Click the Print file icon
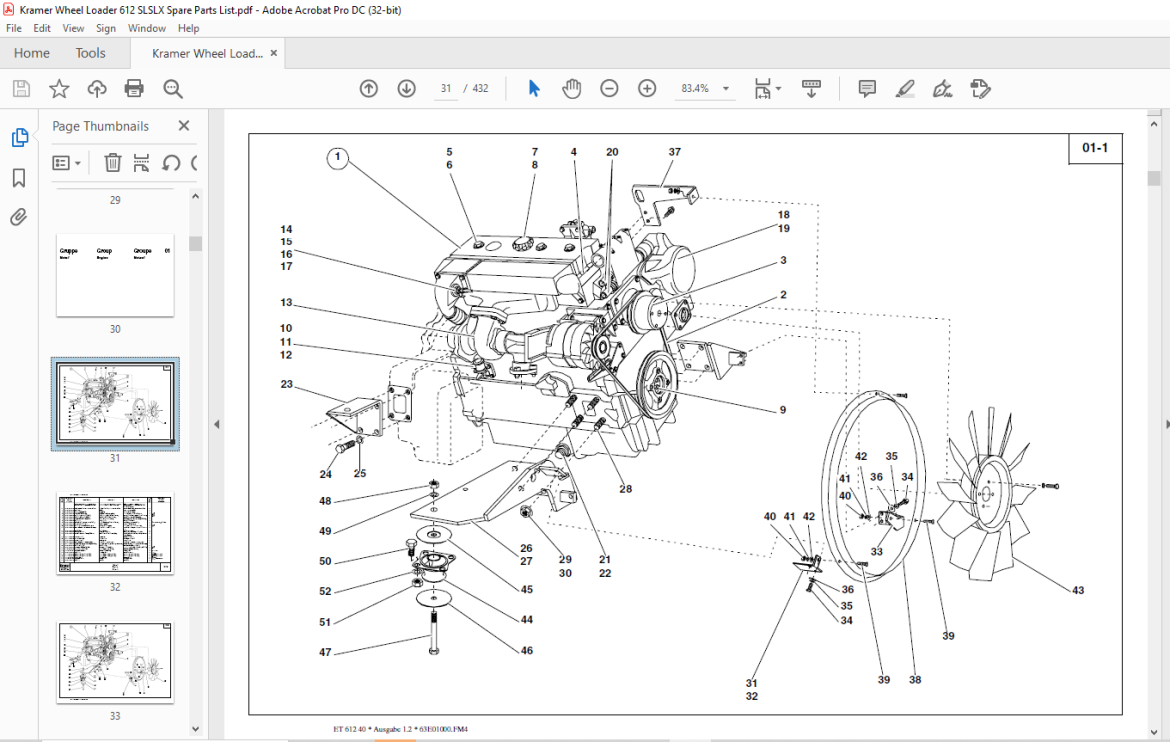 (134, 89)
